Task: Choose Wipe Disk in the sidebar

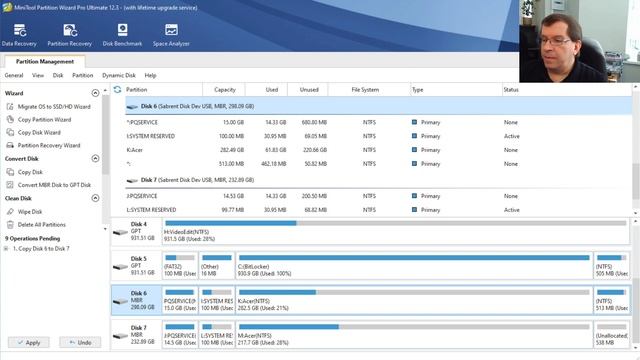Action: coord(30,212)
